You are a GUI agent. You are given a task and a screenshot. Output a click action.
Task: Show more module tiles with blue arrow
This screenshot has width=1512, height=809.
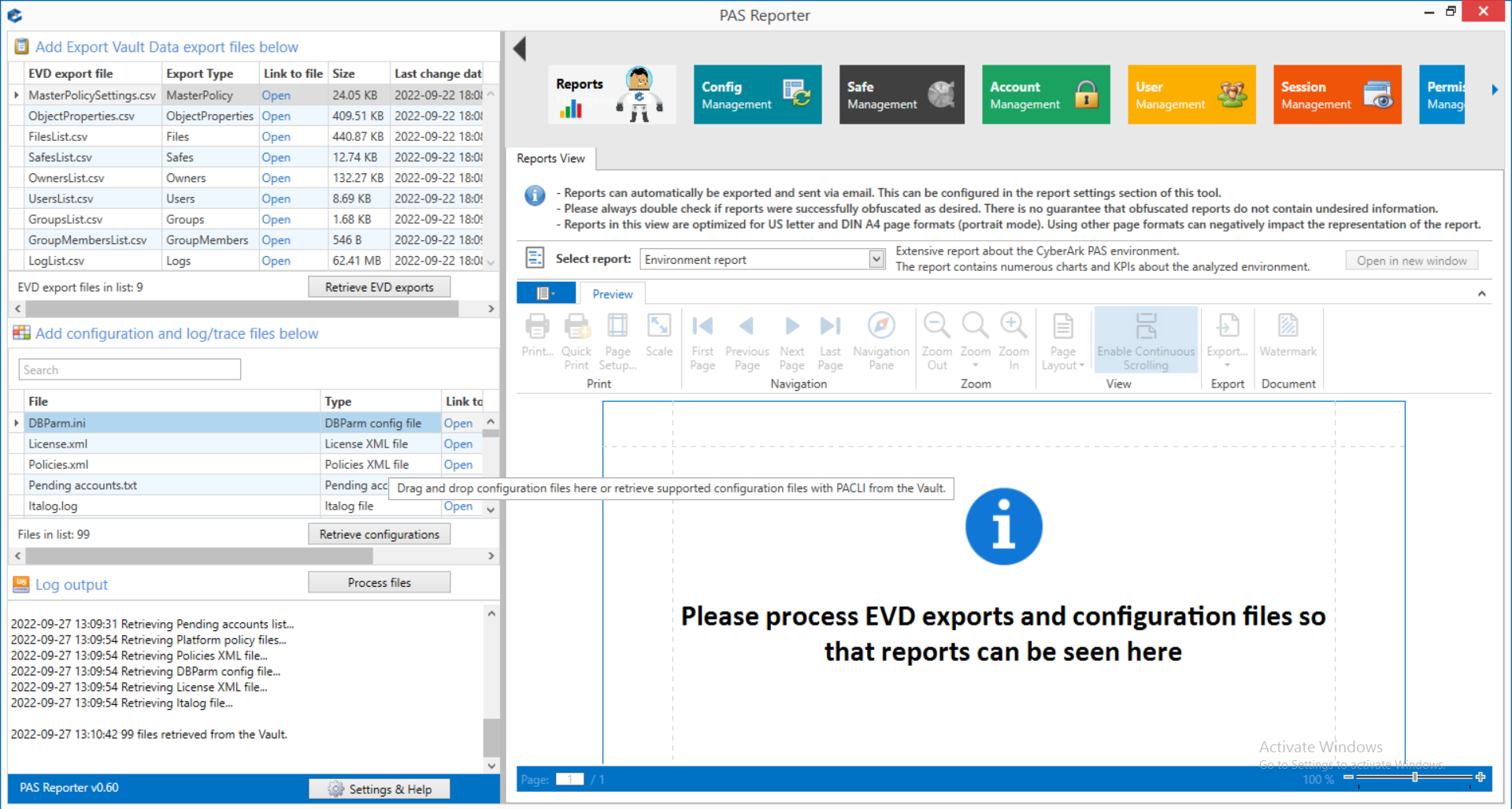(x=1495, y=90)
